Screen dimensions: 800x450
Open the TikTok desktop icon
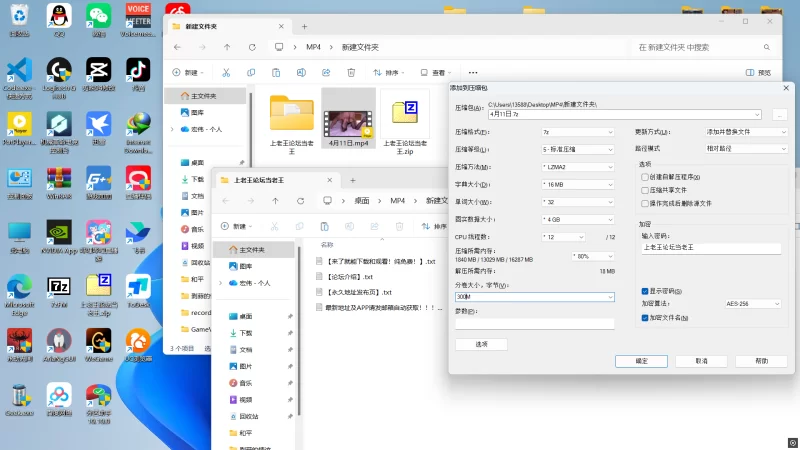point(137,72)
